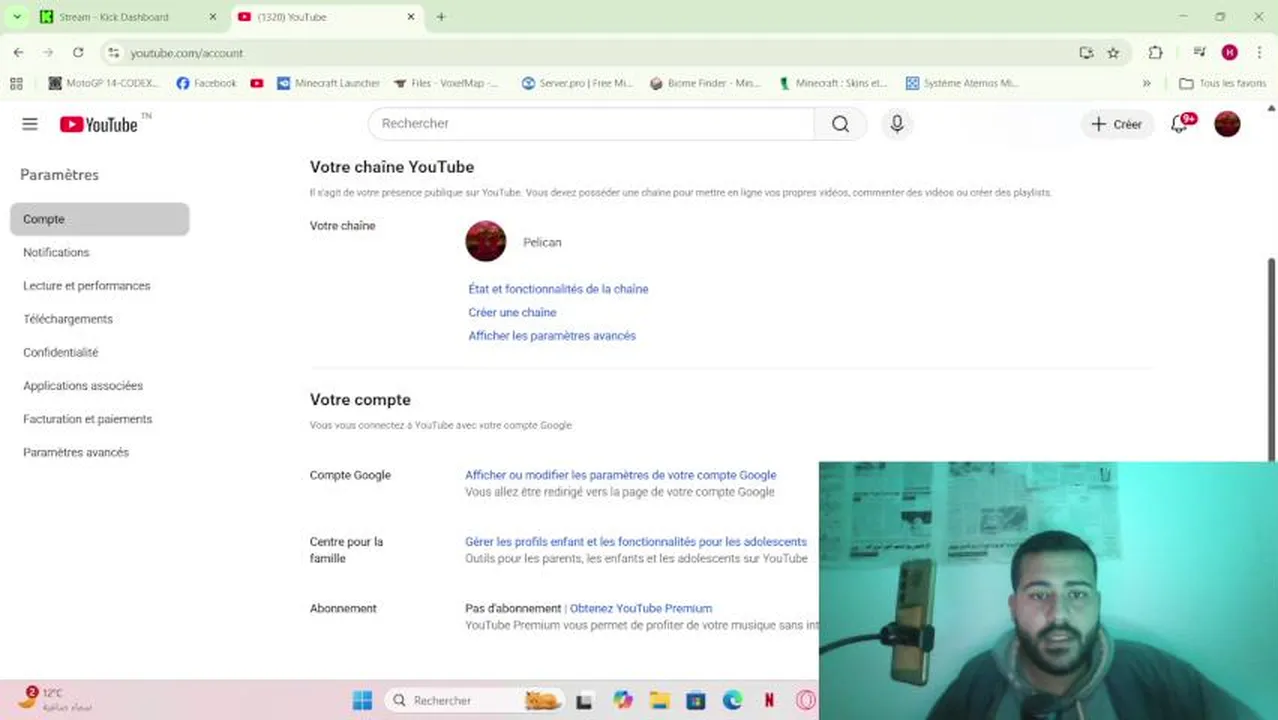Click Créer une chaîne link
This screenshot has height=720, width=1278.
pos(512,312)
